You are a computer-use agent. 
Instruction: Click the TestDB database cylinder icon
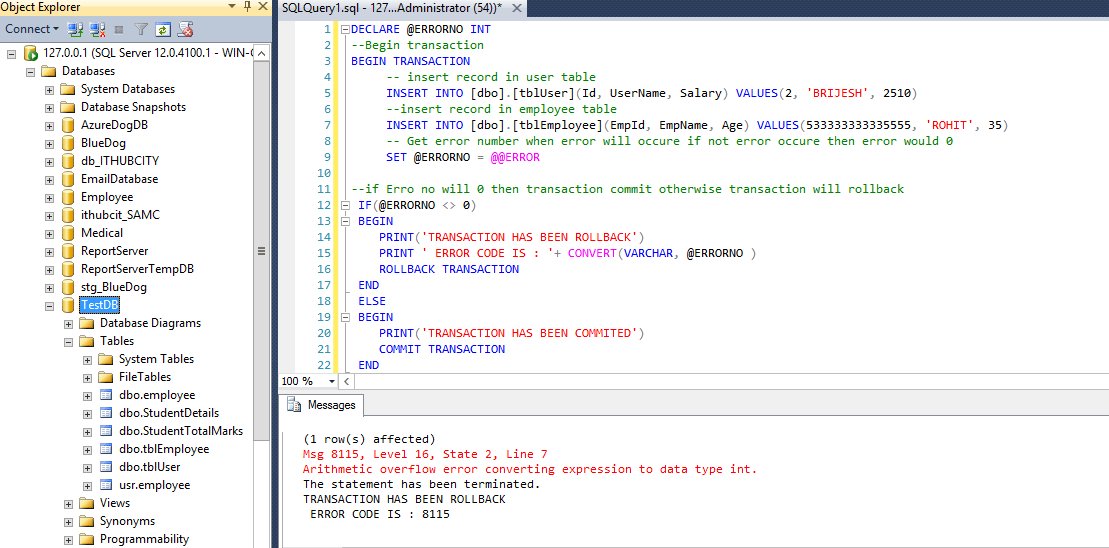coord(68,305)
